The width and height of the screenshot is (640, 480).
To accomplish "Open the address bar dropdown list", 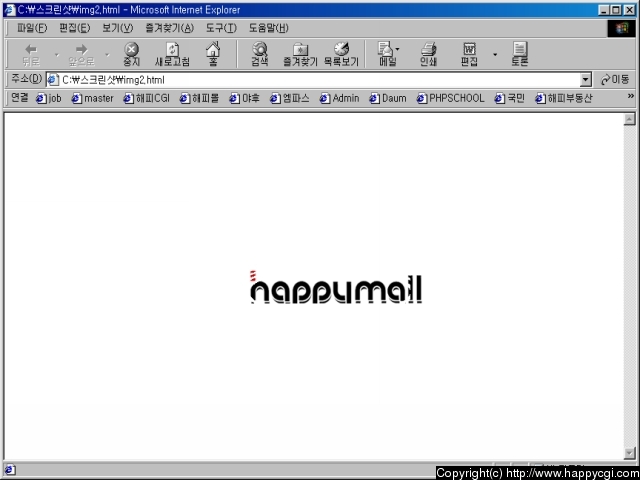I will (585, 80).
